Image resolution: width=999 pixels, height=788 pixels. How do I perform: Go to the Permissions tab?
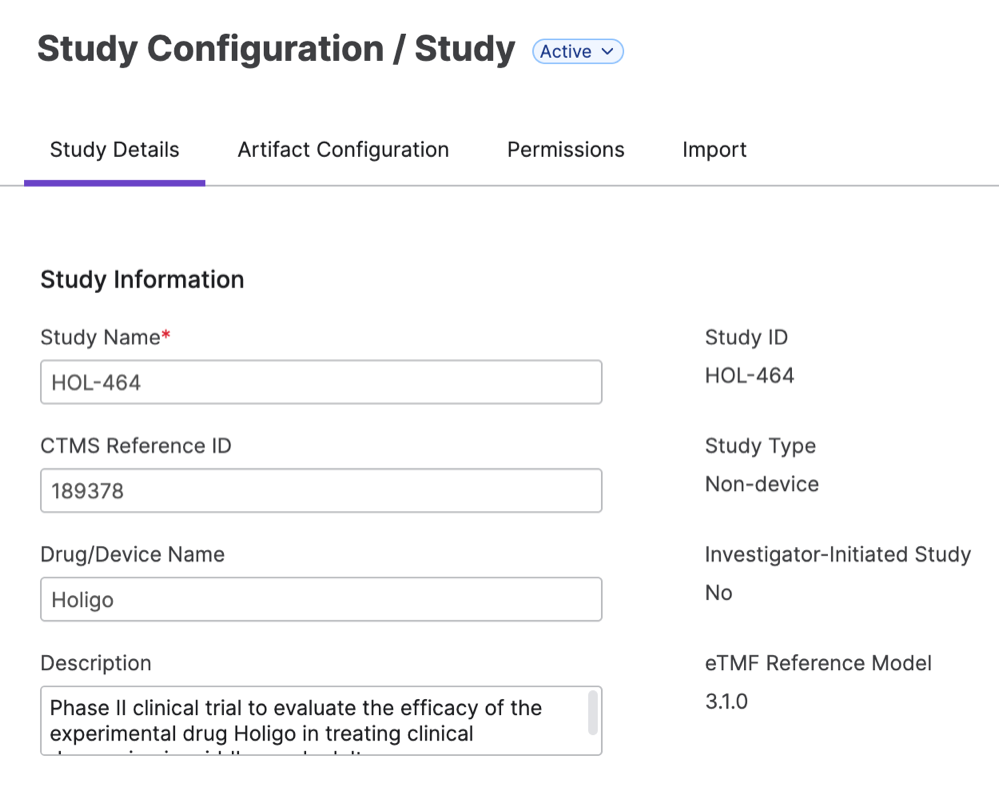click(565, 150)
